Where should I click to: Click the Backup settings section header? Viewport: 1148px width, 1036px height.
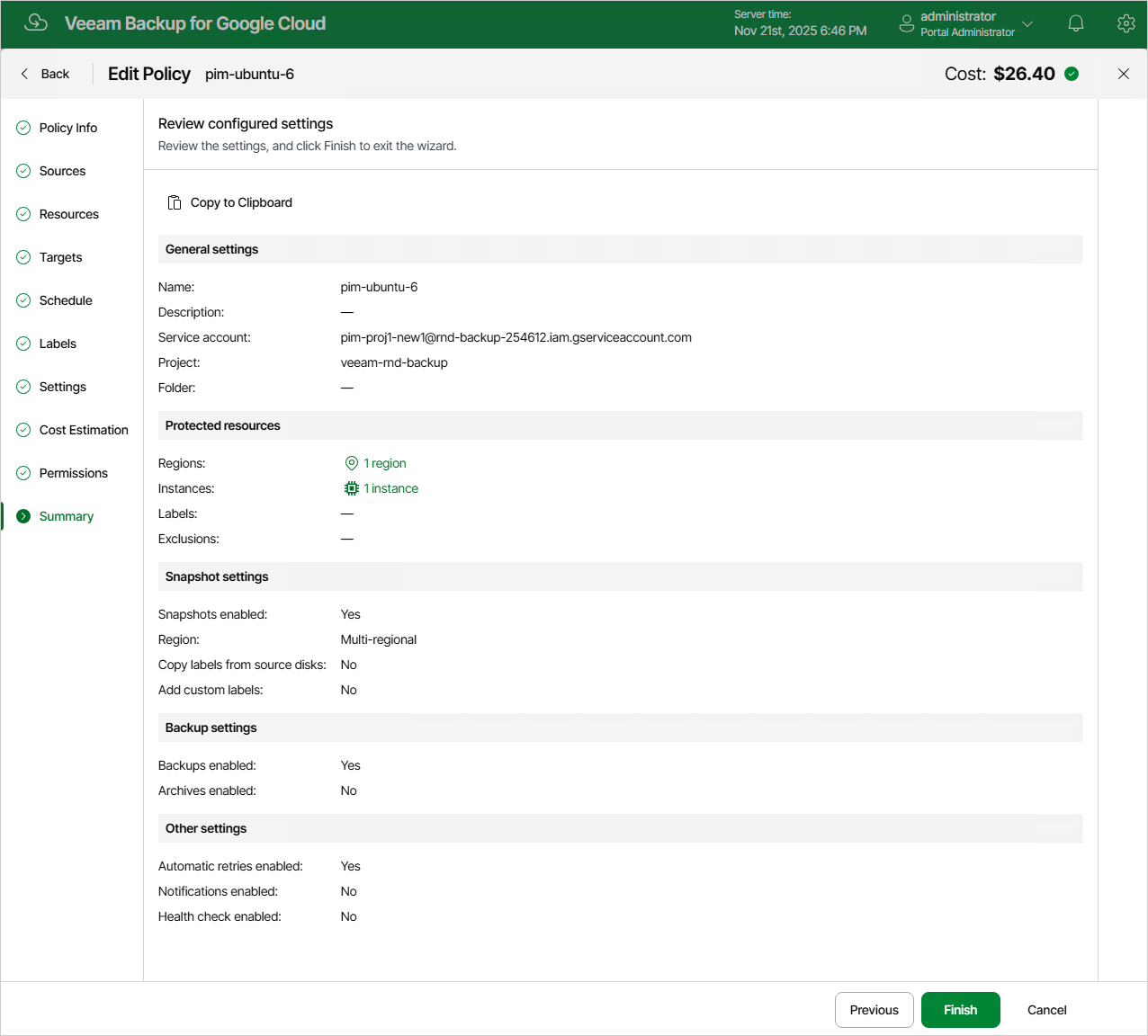[x=621, y=728]
